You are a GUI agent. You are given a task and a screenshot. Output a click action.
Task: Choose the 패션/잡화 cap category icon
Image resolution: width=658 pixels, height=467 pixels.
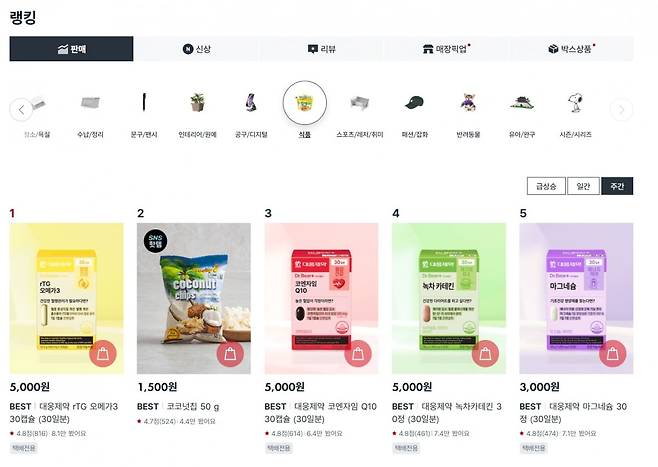point(415,103)
